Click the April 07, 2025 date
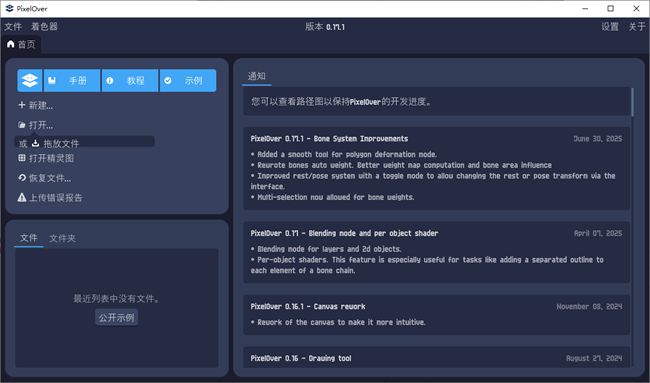This screenshot has width=650, height=383. [x=598, y=233]
